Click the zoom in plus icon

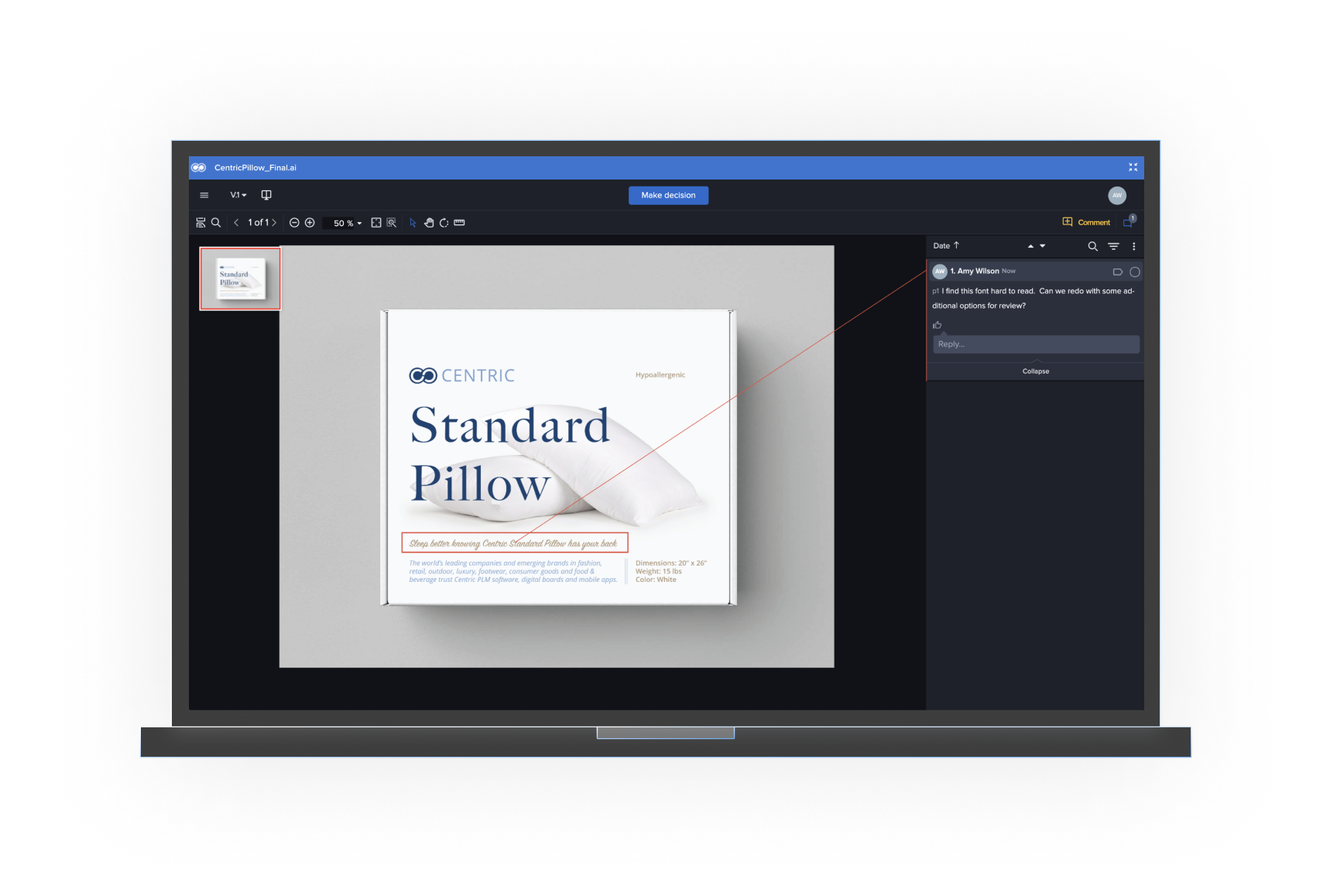(x=310, y=223)
